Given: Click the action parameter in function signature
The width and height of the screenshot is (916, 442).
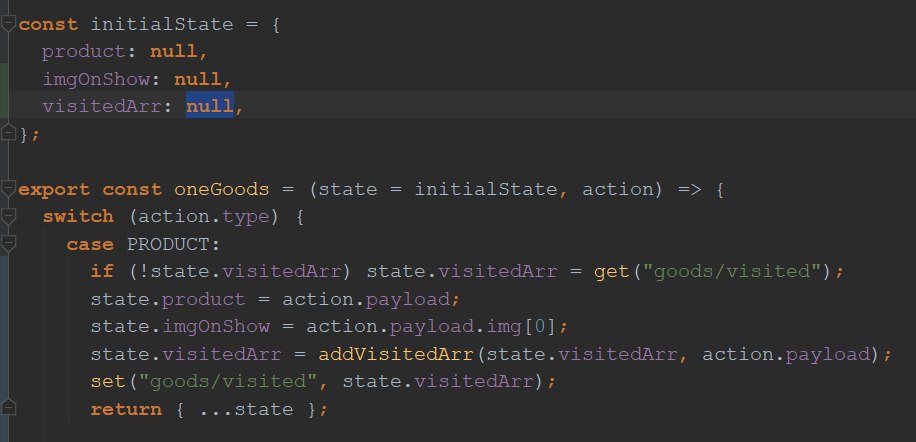Looking at the screenshot, I should click(618, 189).
